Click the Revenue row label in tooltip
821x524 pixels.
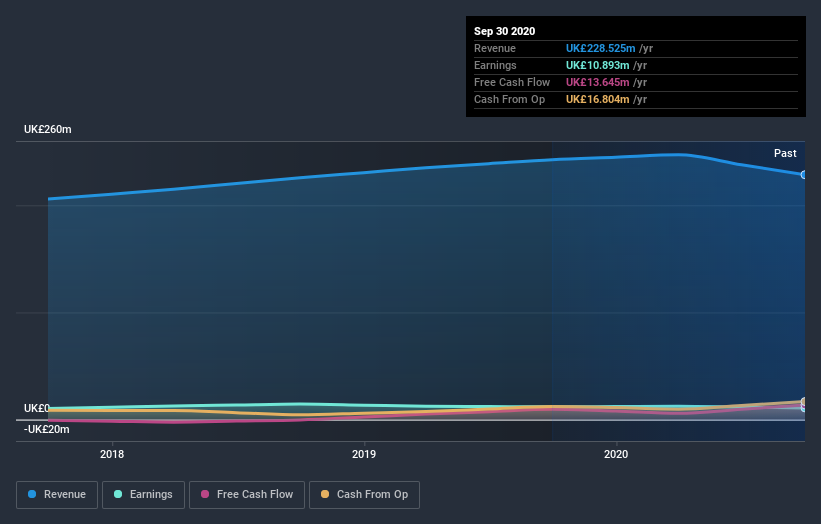coord(495,49)
